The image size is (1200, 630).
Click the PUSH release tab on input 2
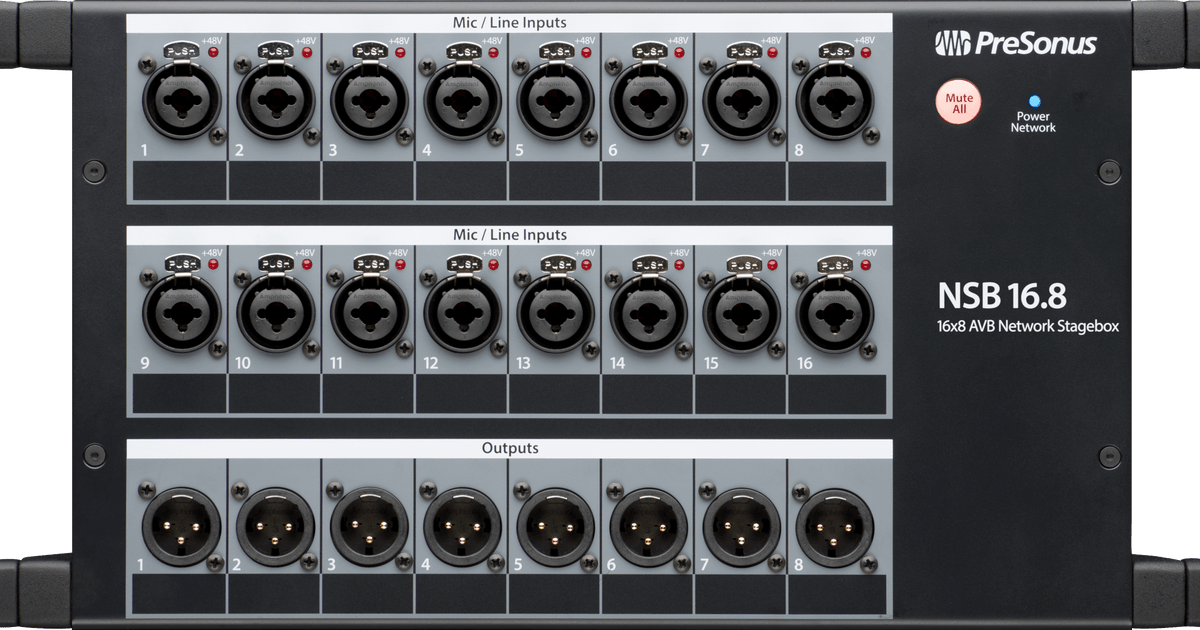(274, 51)
